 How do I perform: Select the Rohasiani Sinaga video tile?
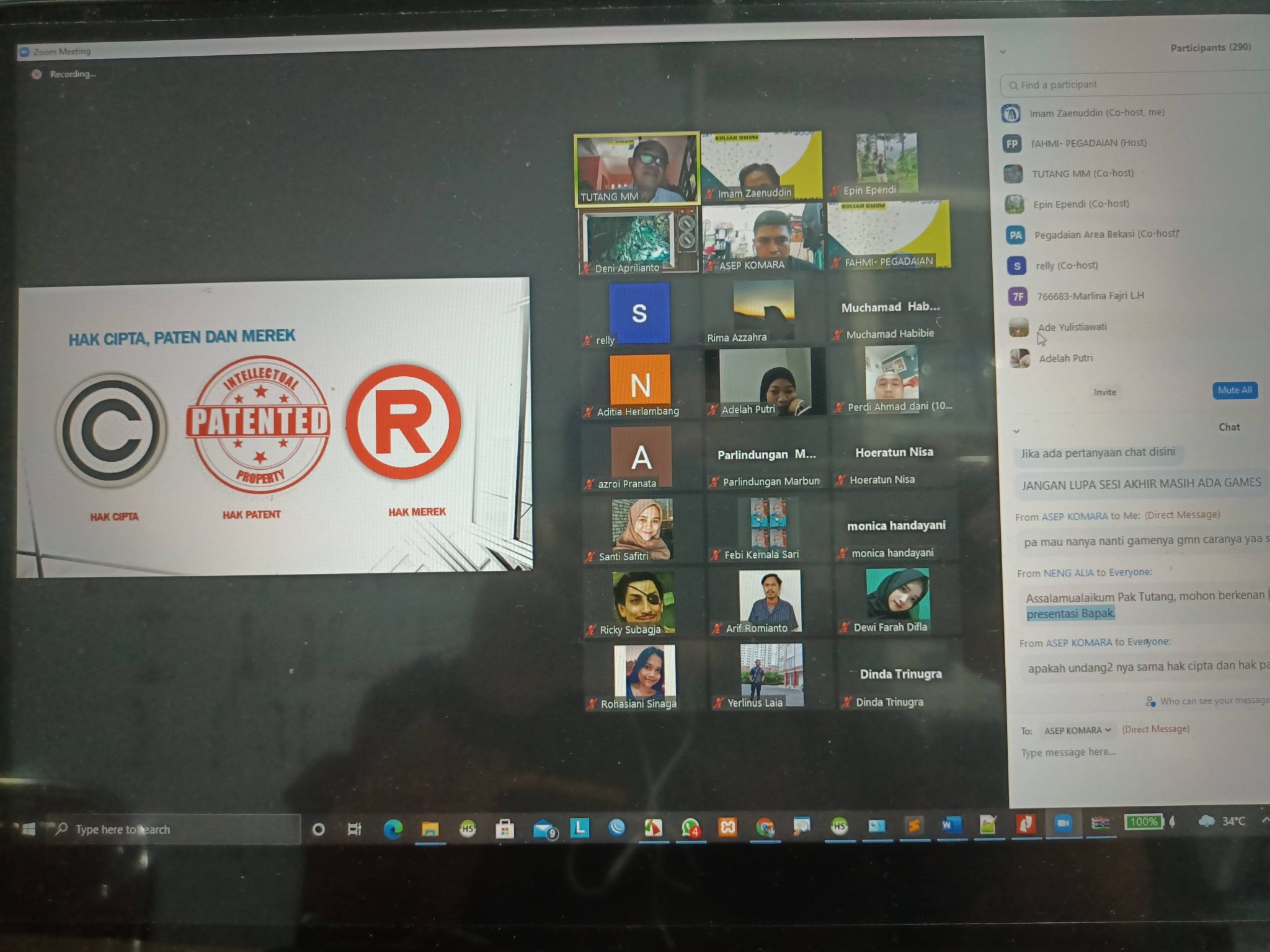646,677
